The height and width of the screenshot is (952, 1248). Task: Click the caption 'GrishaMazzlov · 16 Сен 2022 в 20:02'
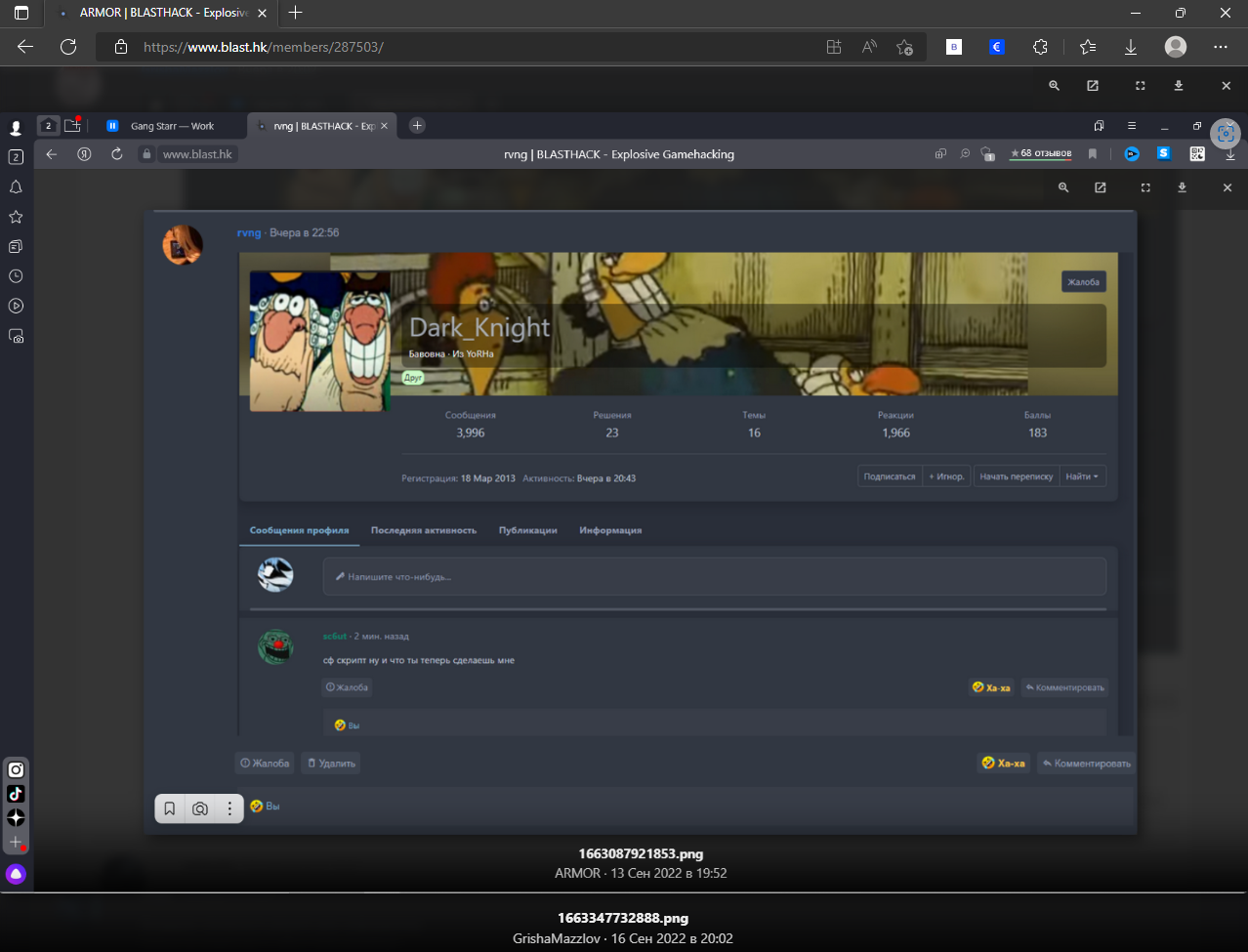pyautogui.click(x=623, y=939)
